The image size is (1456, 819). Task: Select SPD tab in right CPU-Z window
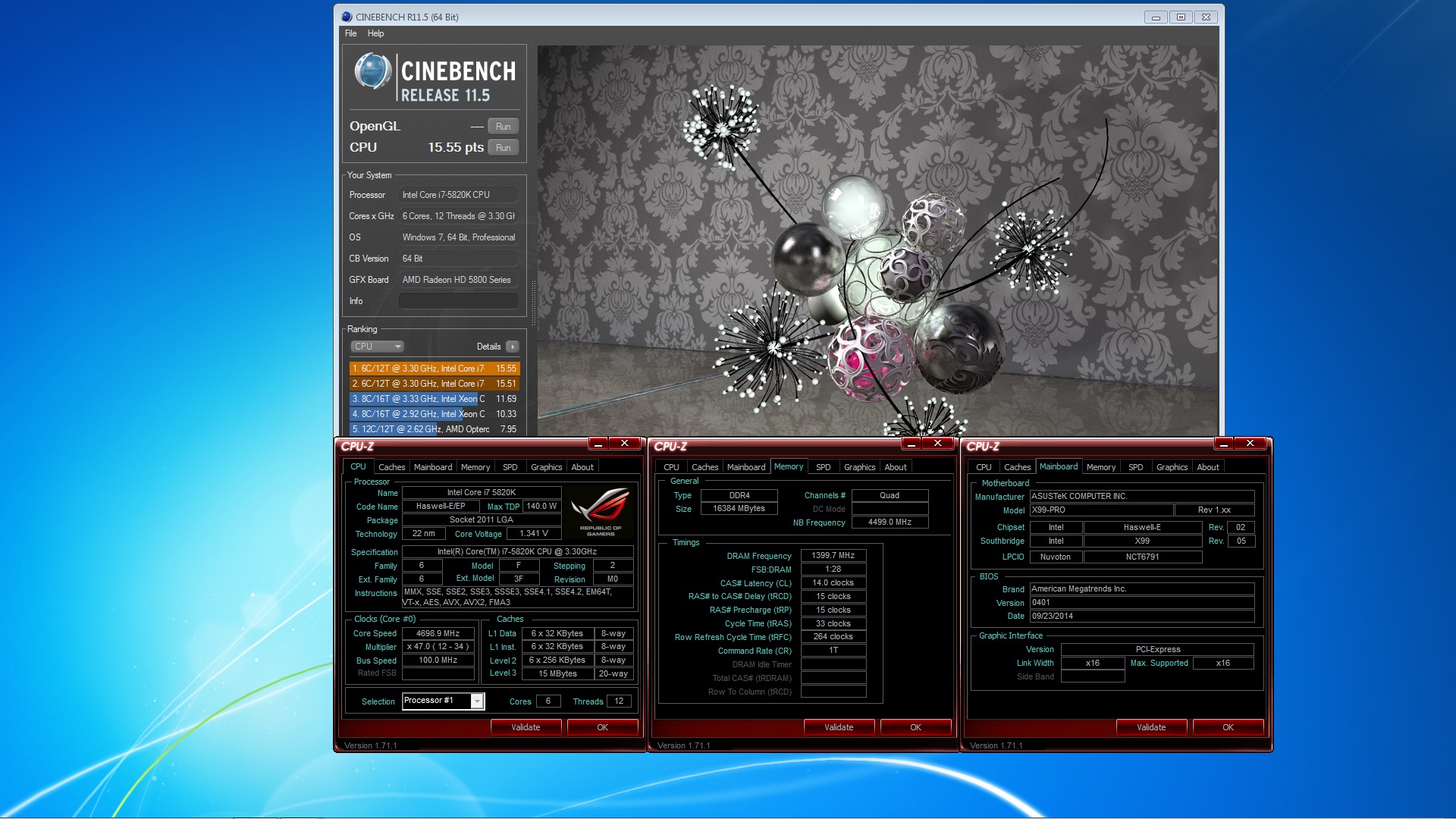pos(1135,467)
